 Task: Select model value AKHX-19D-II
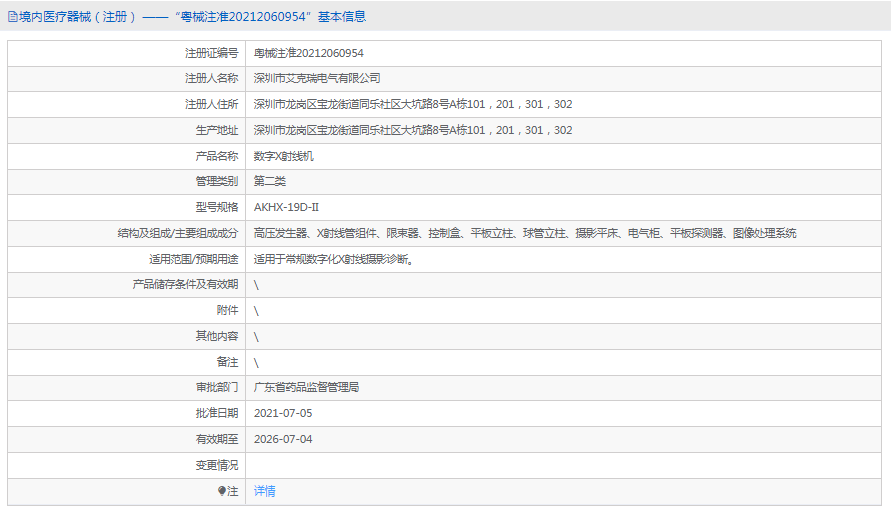(x=286, y=207)
